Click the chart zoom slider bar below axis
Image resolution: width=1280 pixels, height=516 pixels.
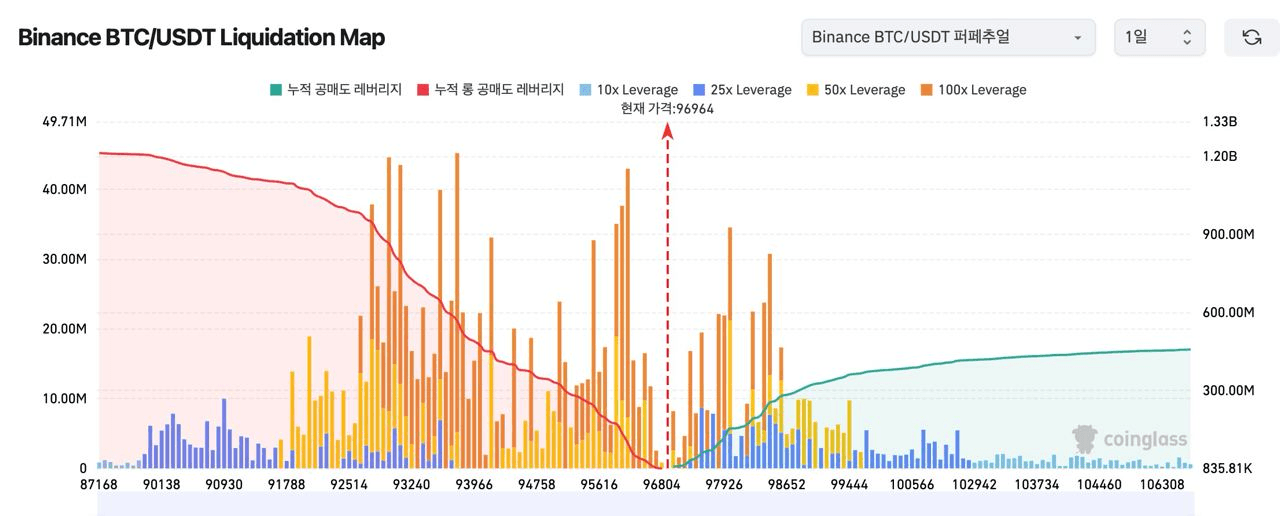pyautogui.click(x=644, y=504)
